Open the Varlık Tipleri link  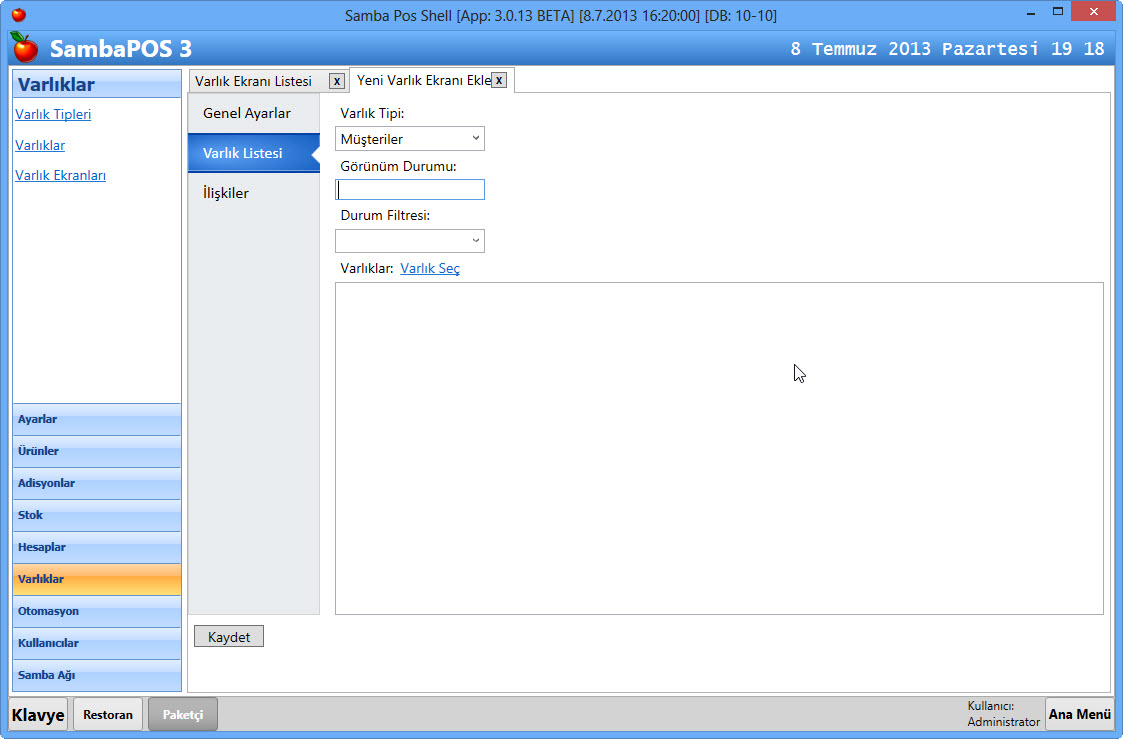tap(53, 114)
